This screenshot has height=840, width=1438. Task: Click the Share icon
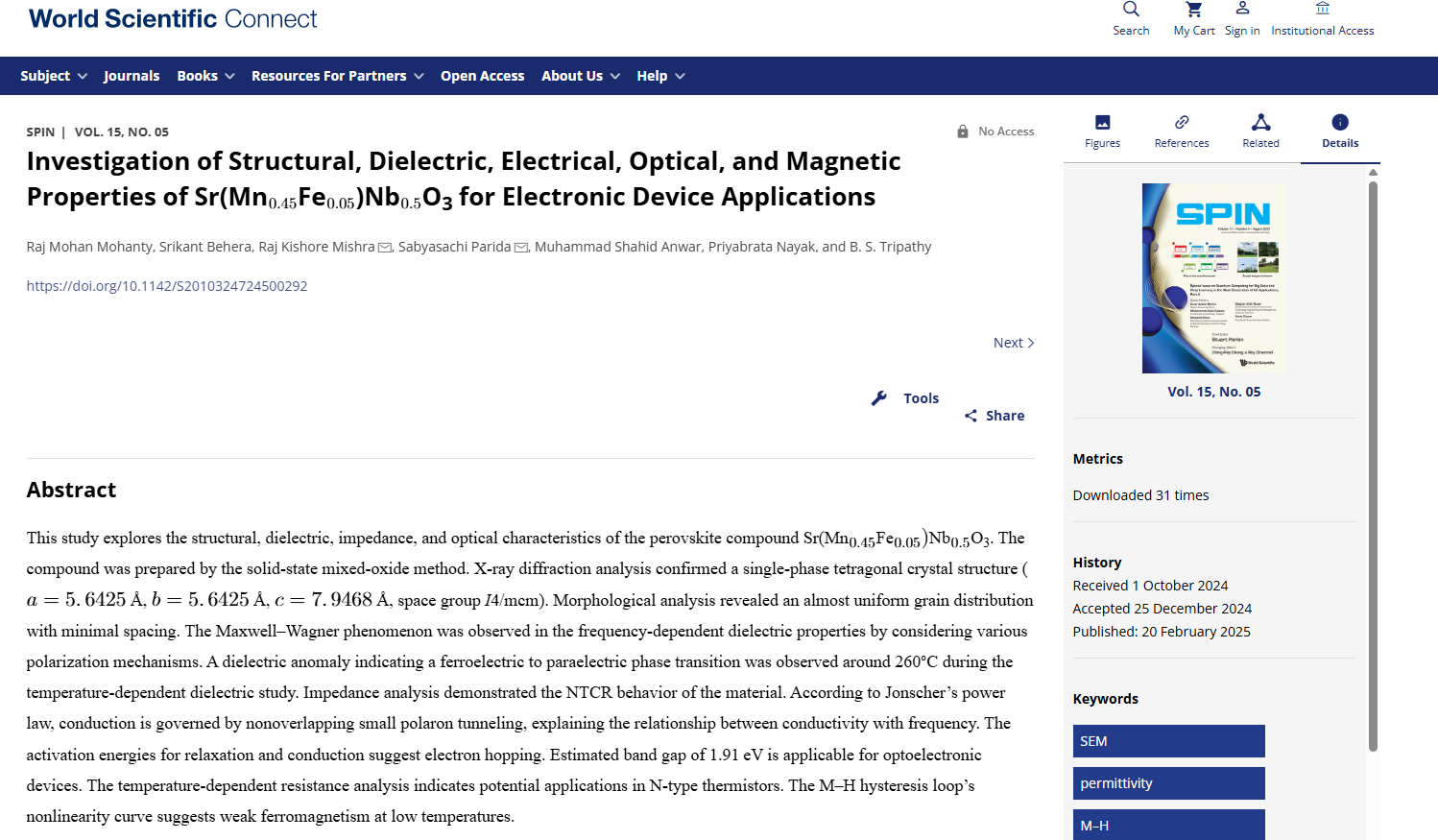[971, 416]
